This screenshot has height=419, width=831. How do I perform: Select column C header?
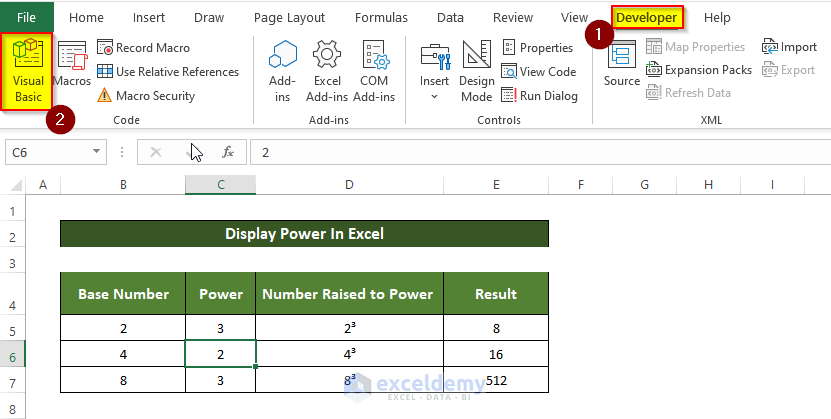(220, 184)
